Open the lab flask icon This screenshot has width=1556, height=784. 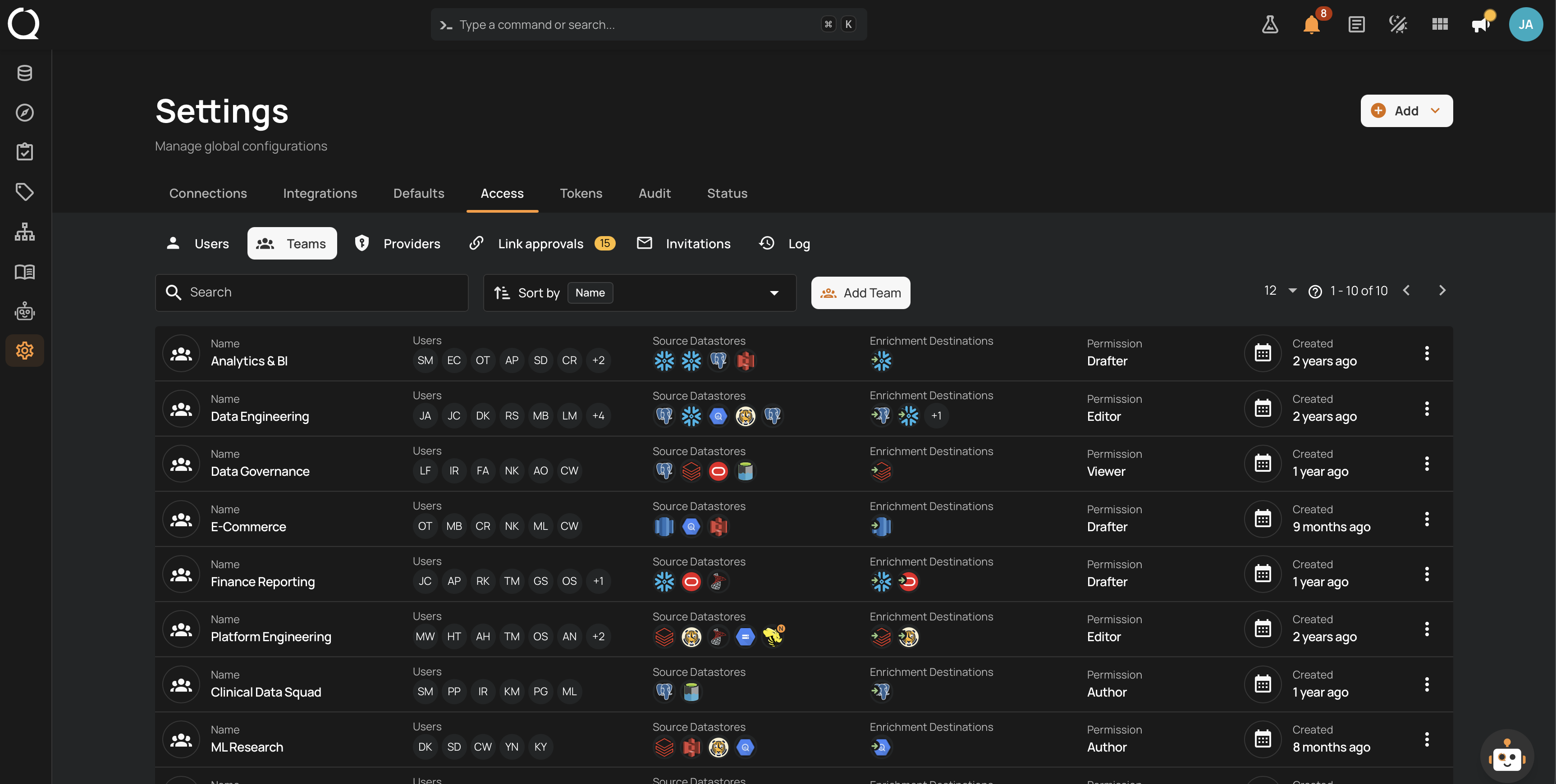[x=1270, y=25]
